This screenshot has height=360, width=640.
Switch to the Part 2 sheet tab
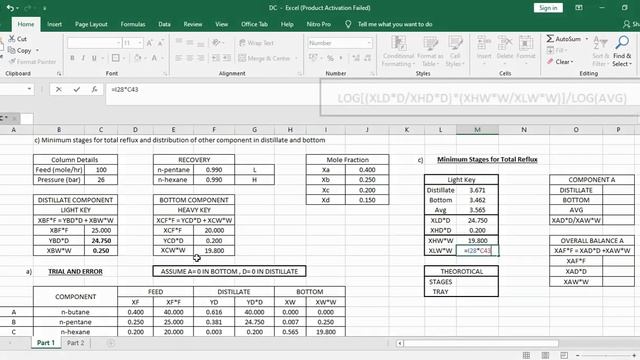coord(76,343)
